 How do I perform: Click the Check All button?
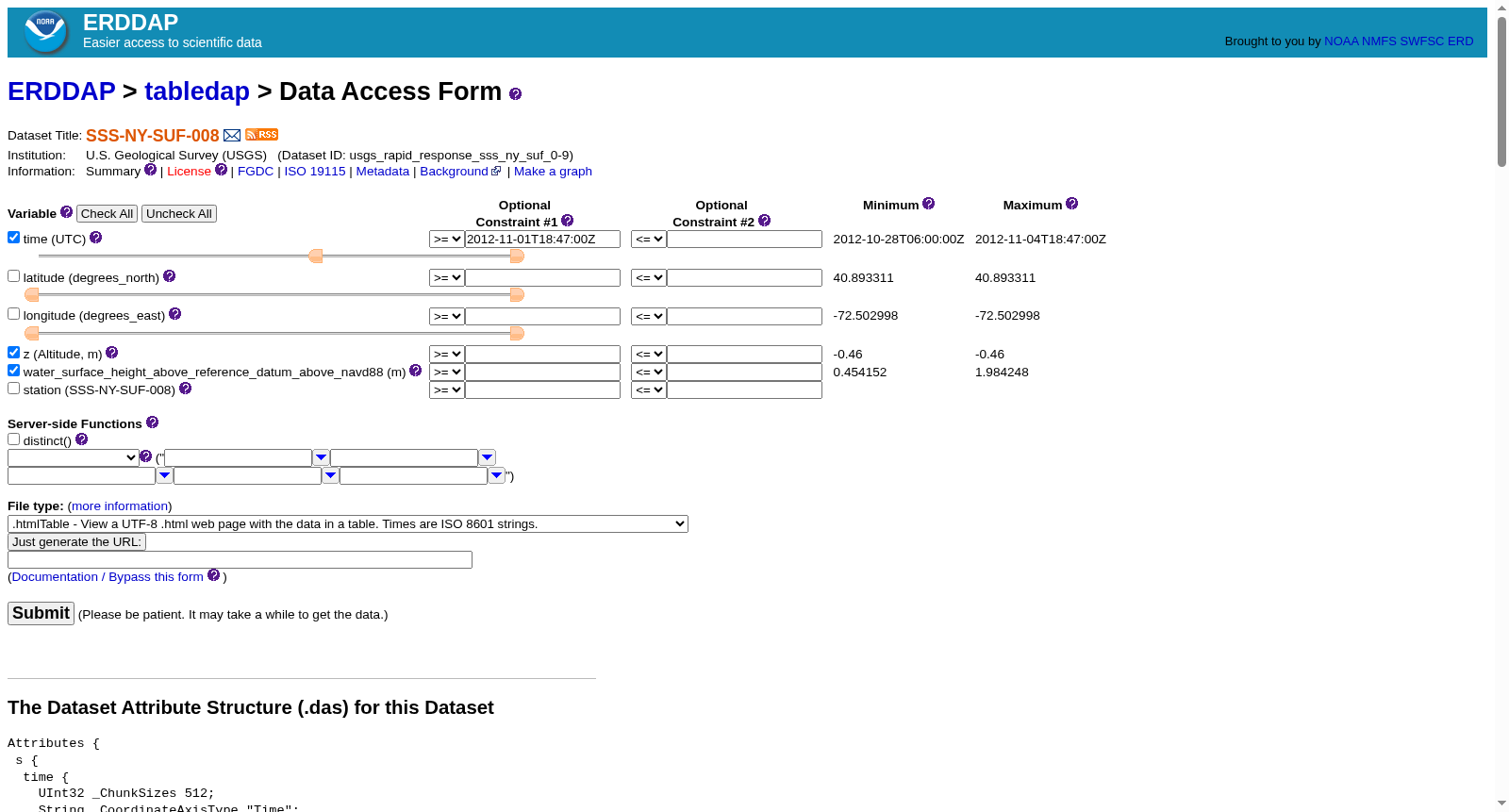click(x=107, y=214)
